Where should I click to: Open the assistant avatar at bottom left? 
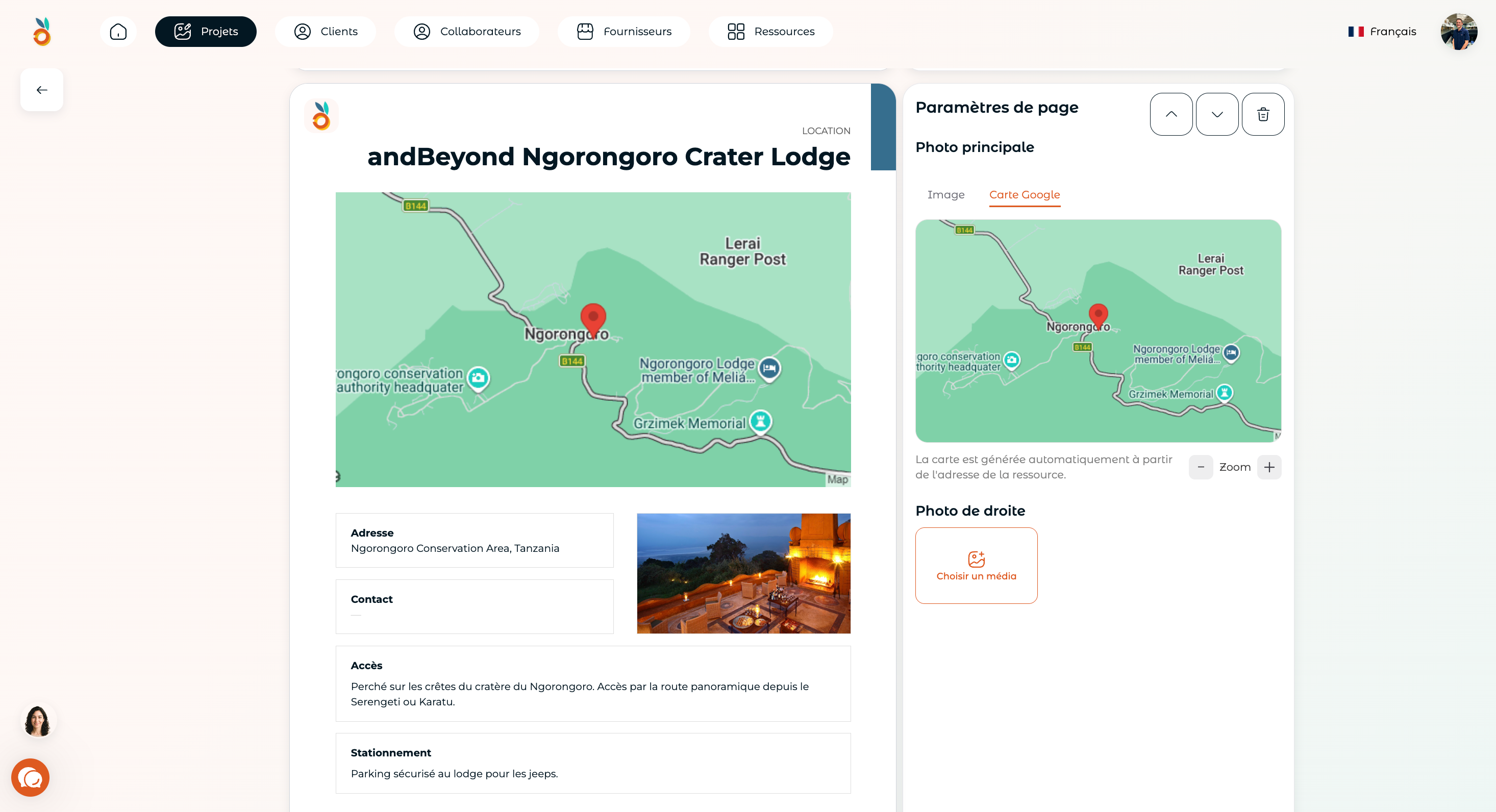[38, 721]
